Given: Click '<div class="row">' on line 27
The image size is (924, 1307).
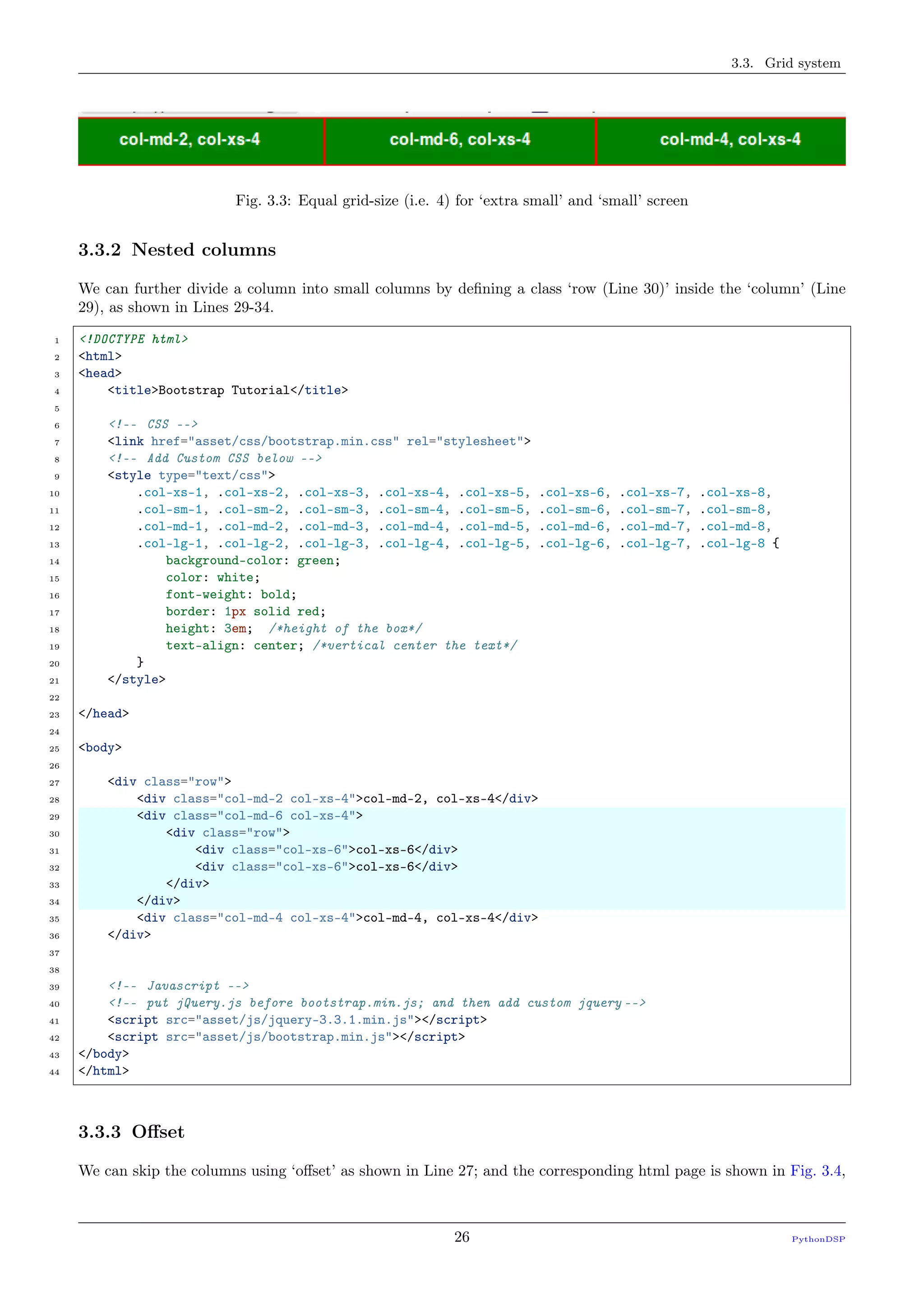Looking at the screenshot, I should pyautogui.click(x=170, y=782).
